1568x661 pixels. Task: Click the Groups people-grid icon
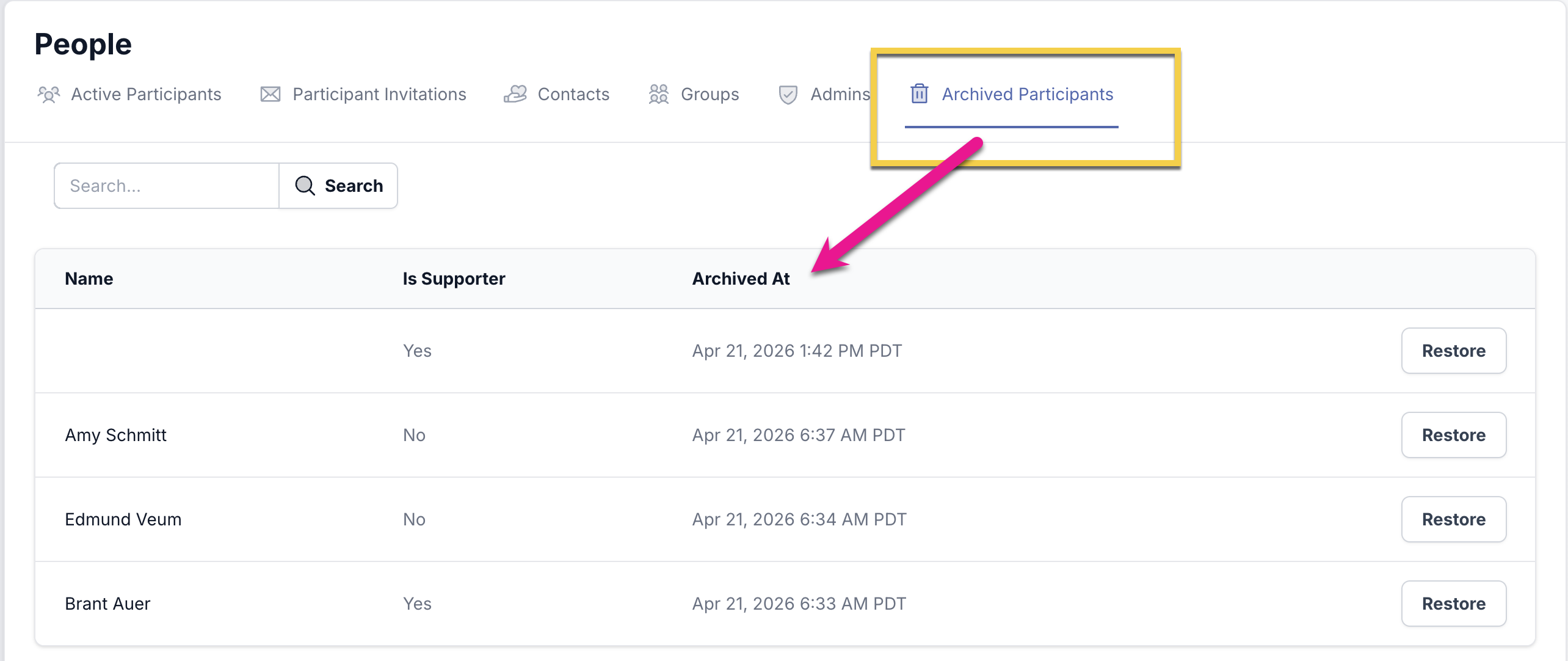[659, 95]
